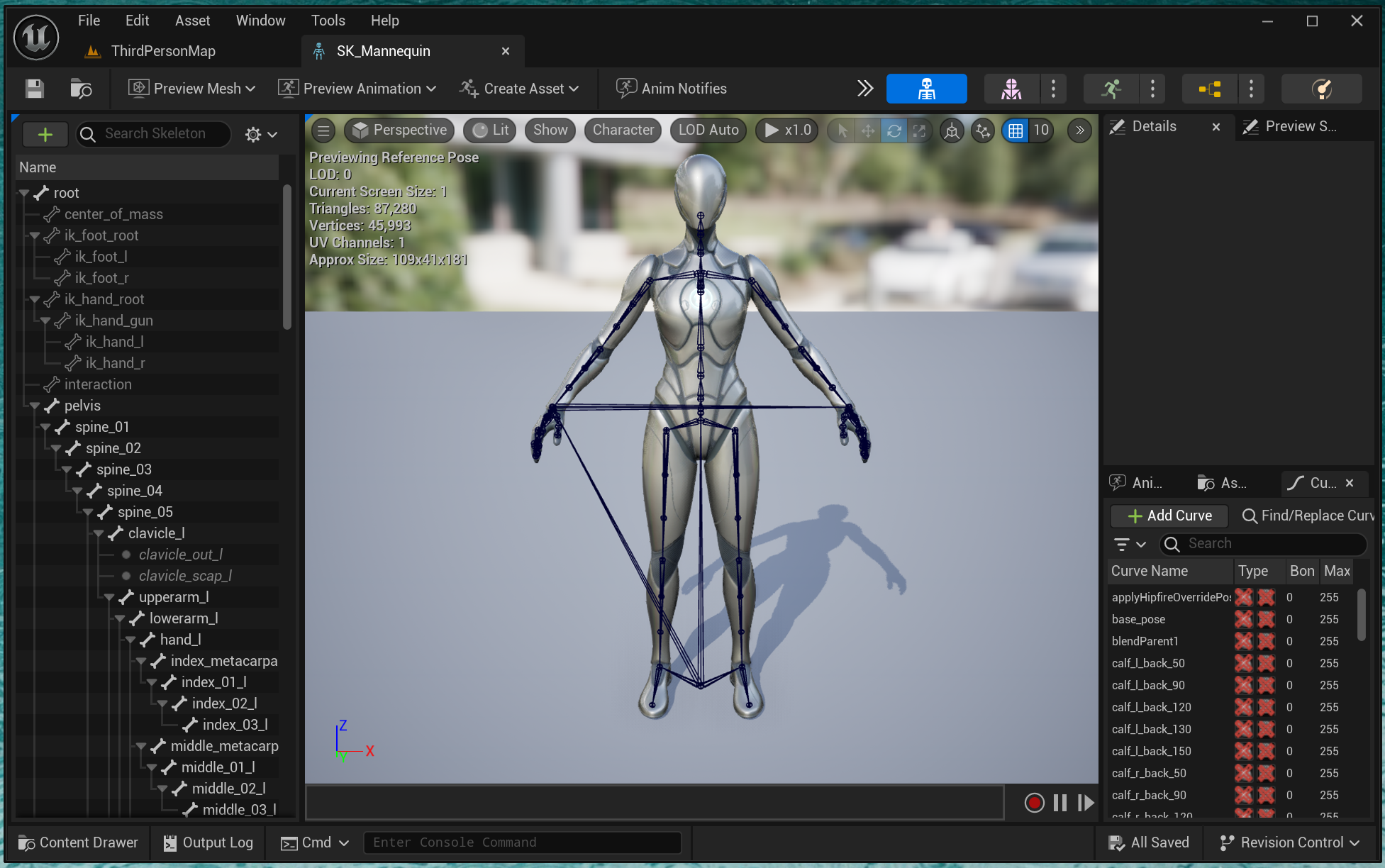Viewport: 1385px width, 868px height.
Task: Click the Record animation button
Action: [1034, 803]
